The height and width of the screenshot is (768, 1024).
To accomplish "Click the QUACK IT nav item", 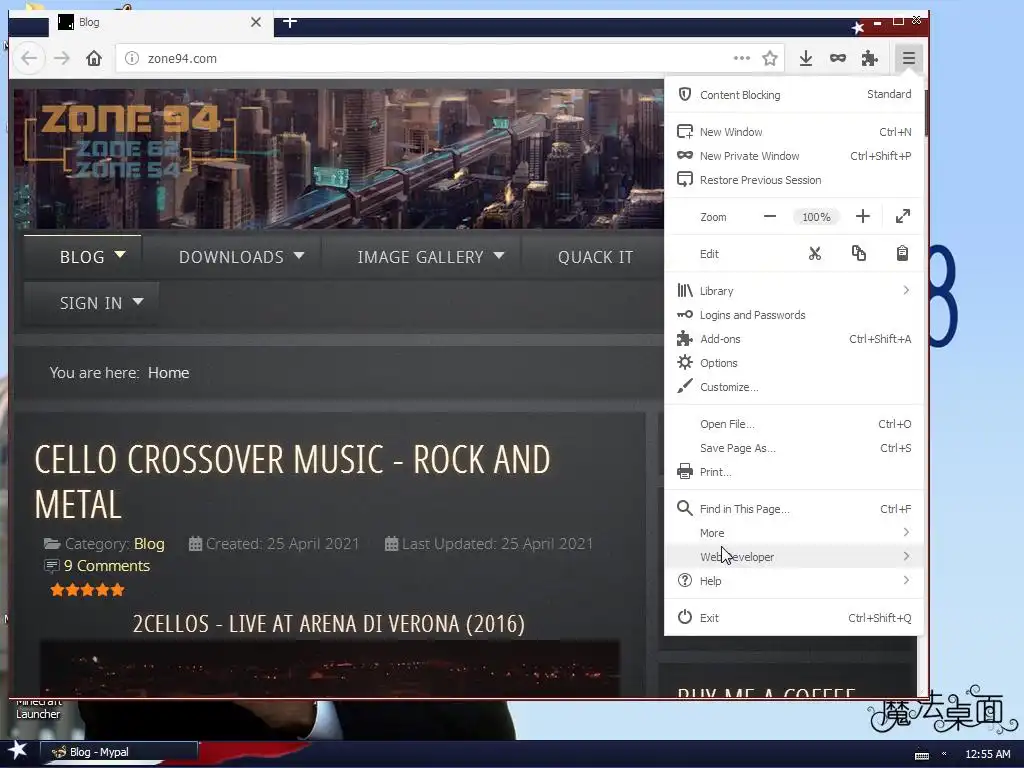I will click(595, 257).
